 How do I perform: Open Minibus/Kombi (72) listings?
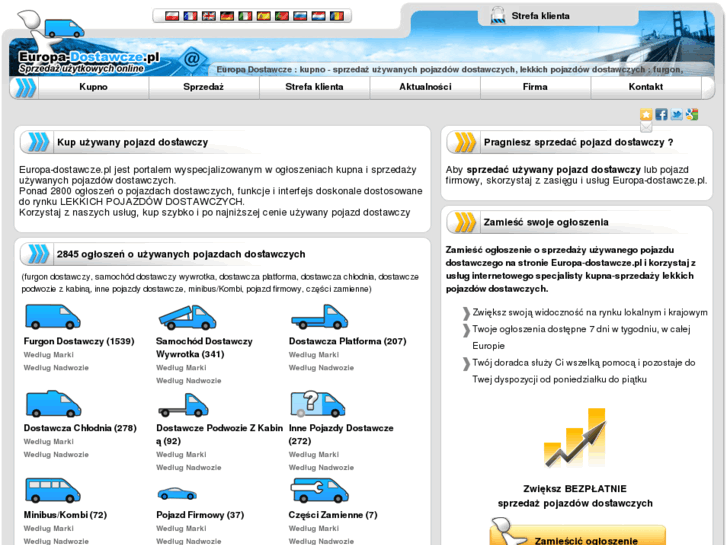pos(65,515)
